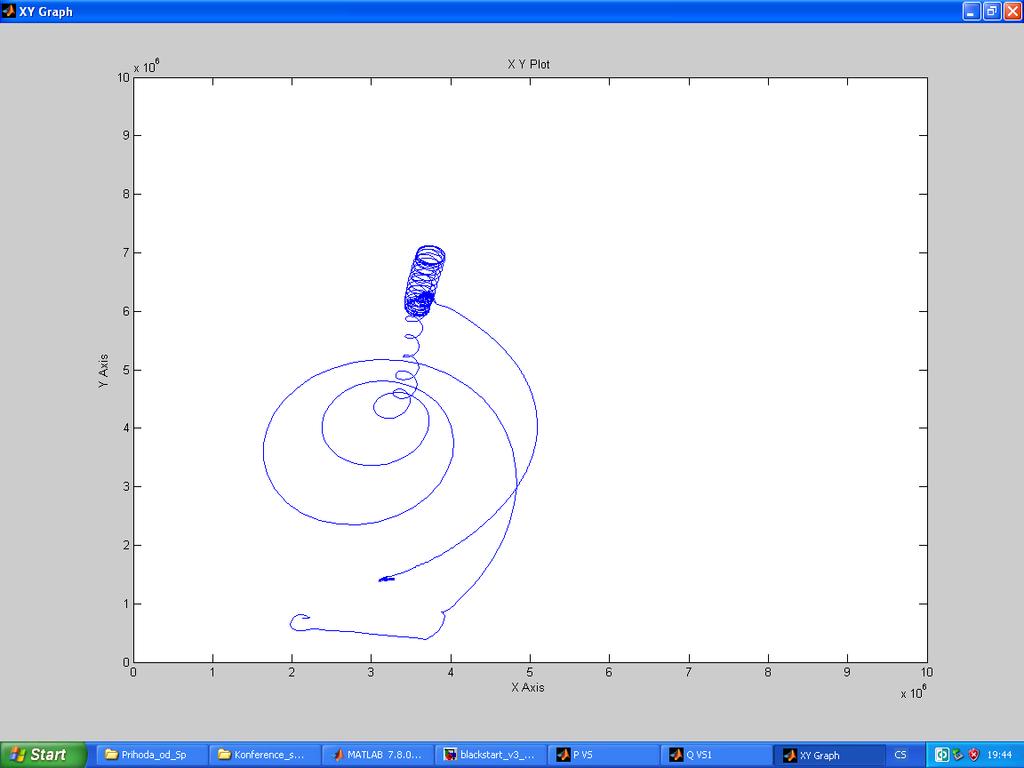The height and width of the screenshot is (768, 1024).
Task: Click the 'X Y Plot' title text
Action: coord(528,64)
